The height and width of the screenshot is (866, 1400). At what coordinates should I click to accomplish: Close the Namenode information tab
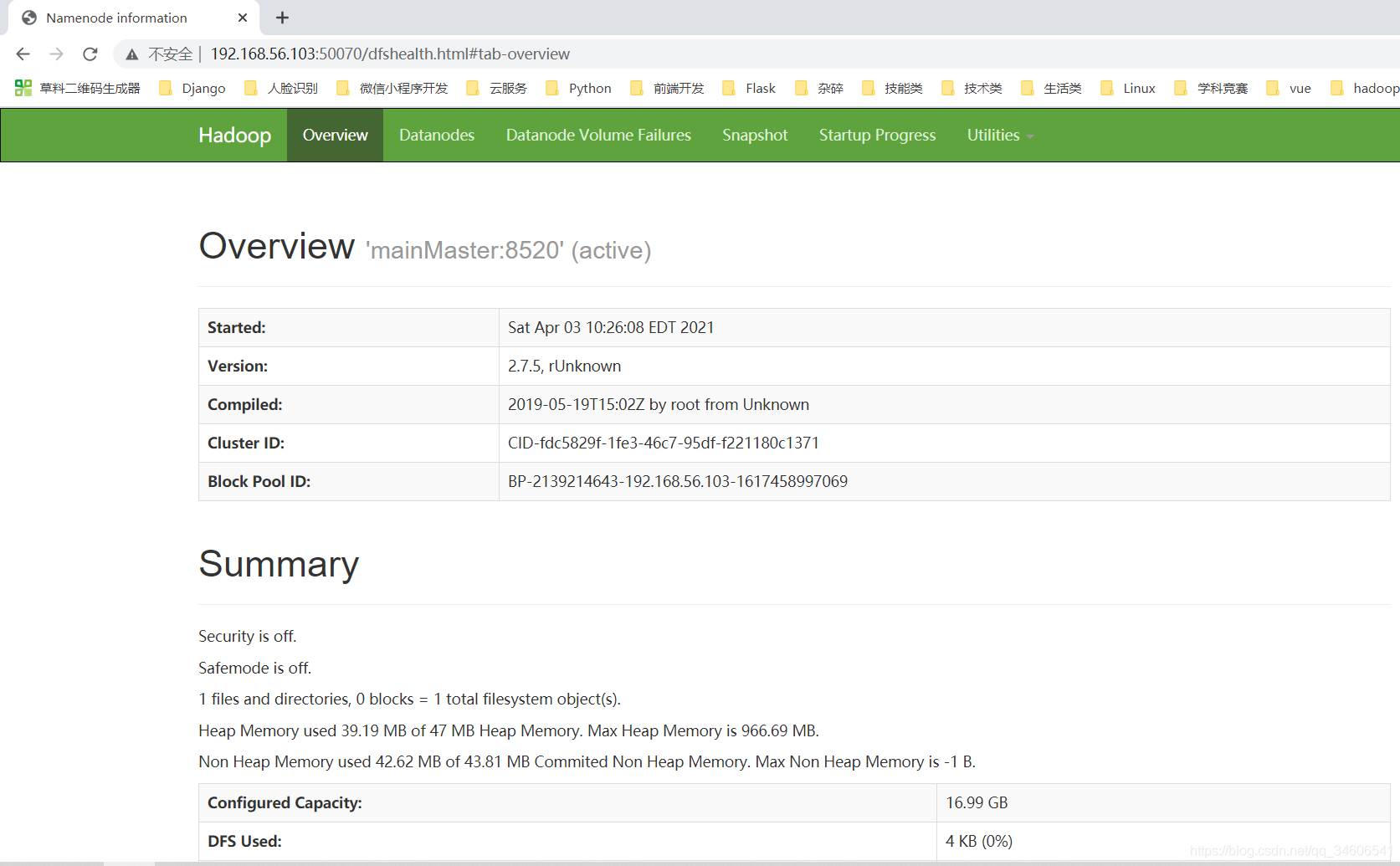(x=243, y=18)
